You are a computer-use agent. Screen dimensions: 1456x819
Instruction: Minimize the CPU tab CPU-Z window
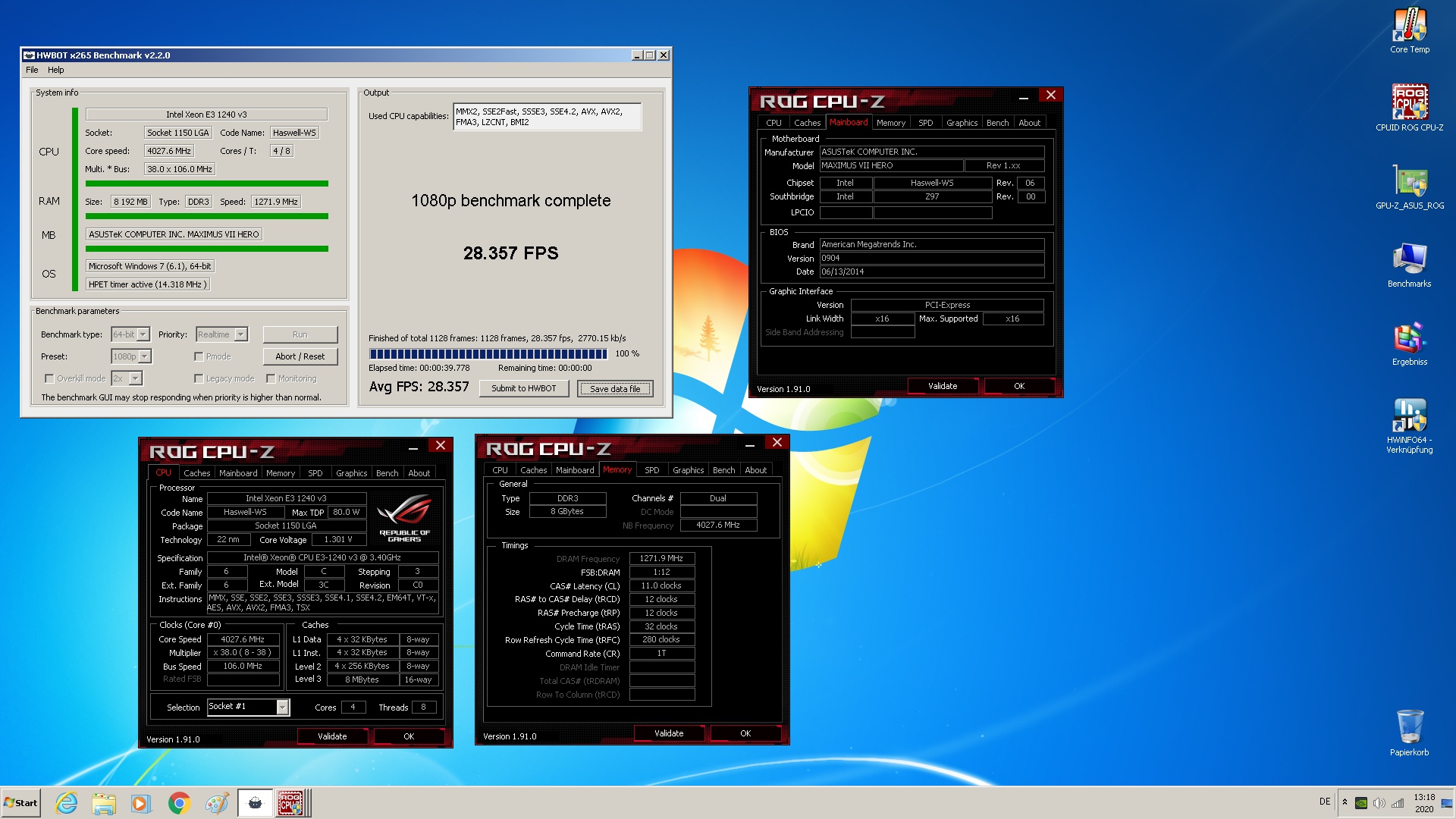pos(413,448)
